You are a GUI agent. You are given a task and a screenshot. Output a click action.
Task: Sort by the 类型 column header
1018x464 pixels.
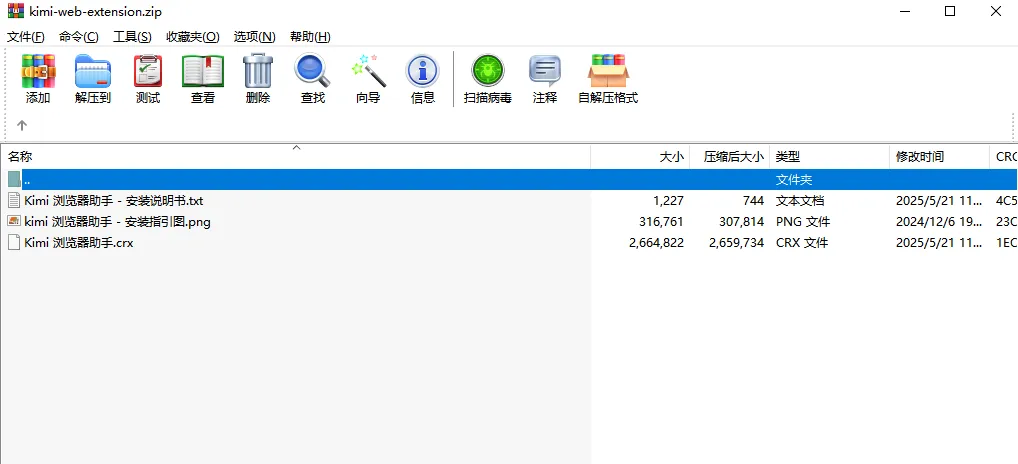[829, 156]
